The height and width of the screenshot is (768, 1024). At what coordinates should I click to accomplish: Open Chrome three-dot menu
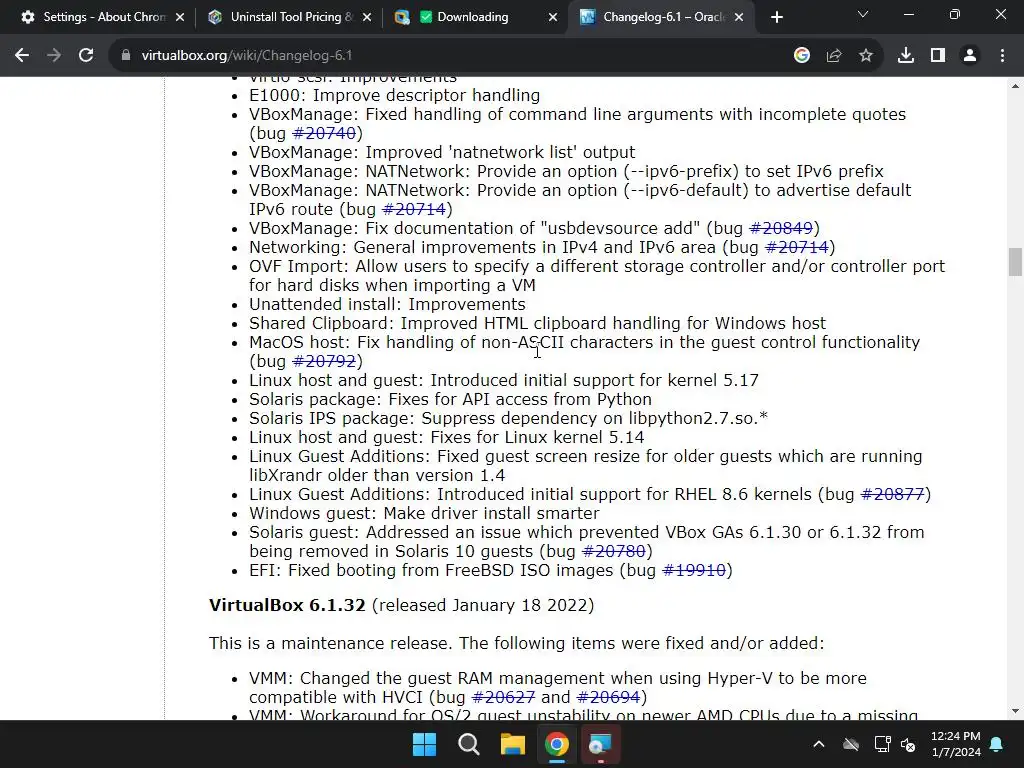click(x=1002, y=56)
